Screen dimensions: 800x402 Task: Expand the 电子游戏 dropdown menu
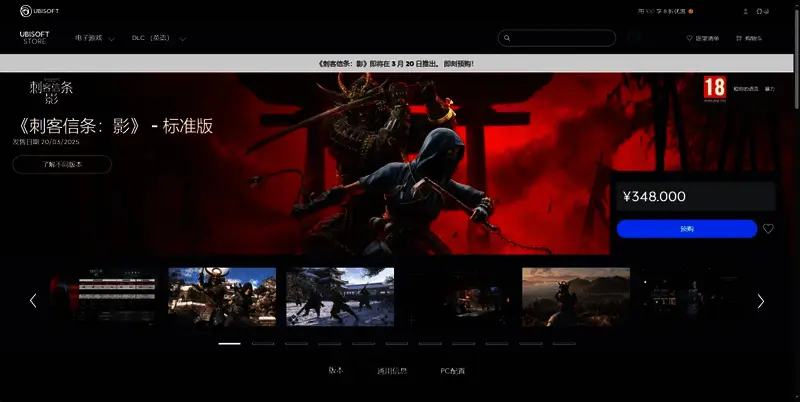click(103, 38)
